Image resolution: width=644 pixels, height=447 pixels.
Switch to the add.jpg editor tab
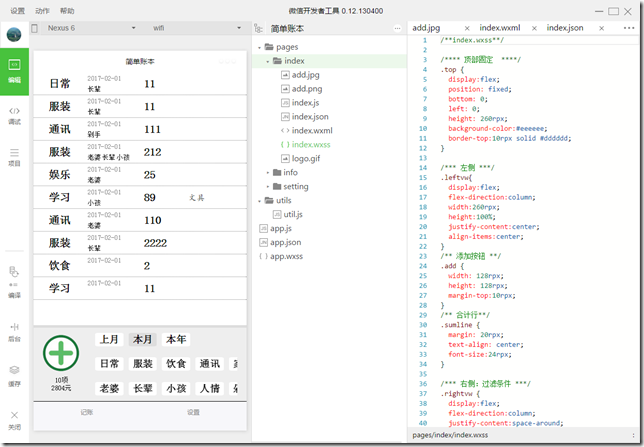coord(426,28)
